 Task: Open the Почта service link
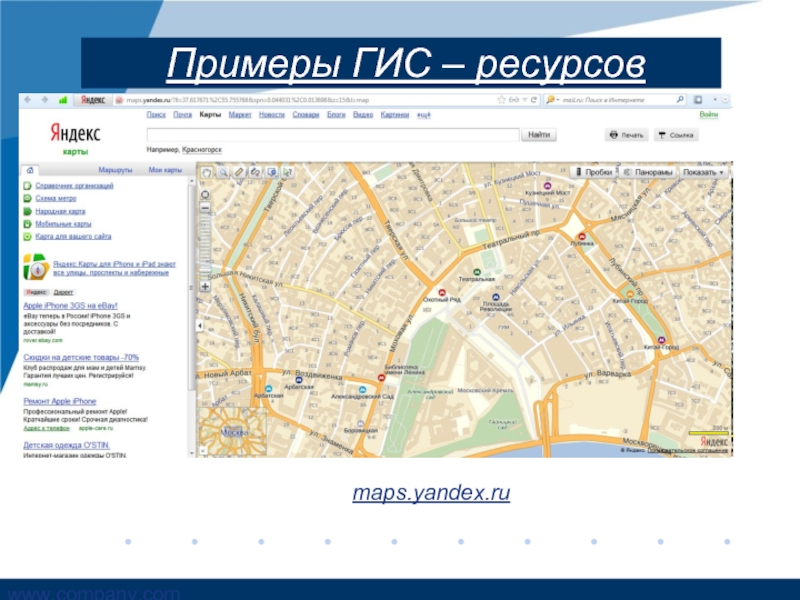182,115
